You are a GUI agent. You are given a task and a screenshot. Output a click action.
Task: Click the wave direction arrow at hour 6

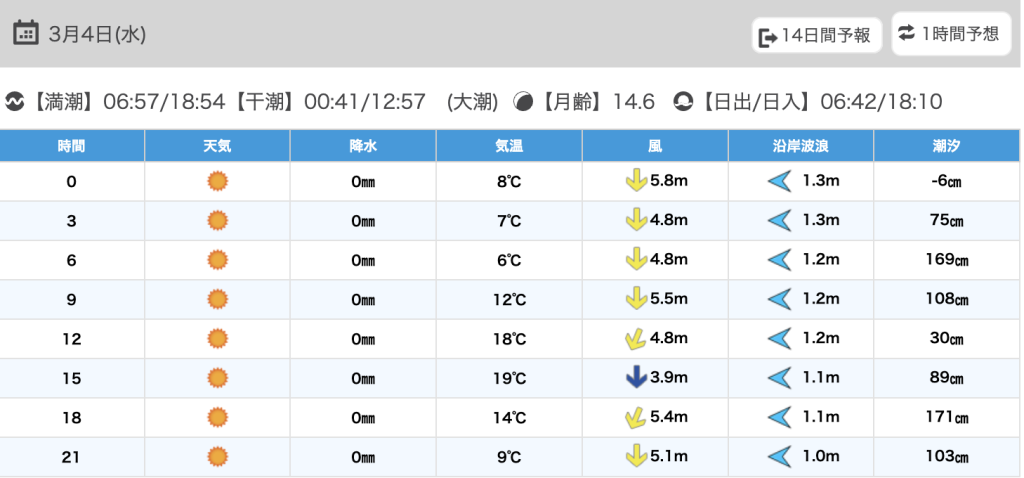point(779,260)
